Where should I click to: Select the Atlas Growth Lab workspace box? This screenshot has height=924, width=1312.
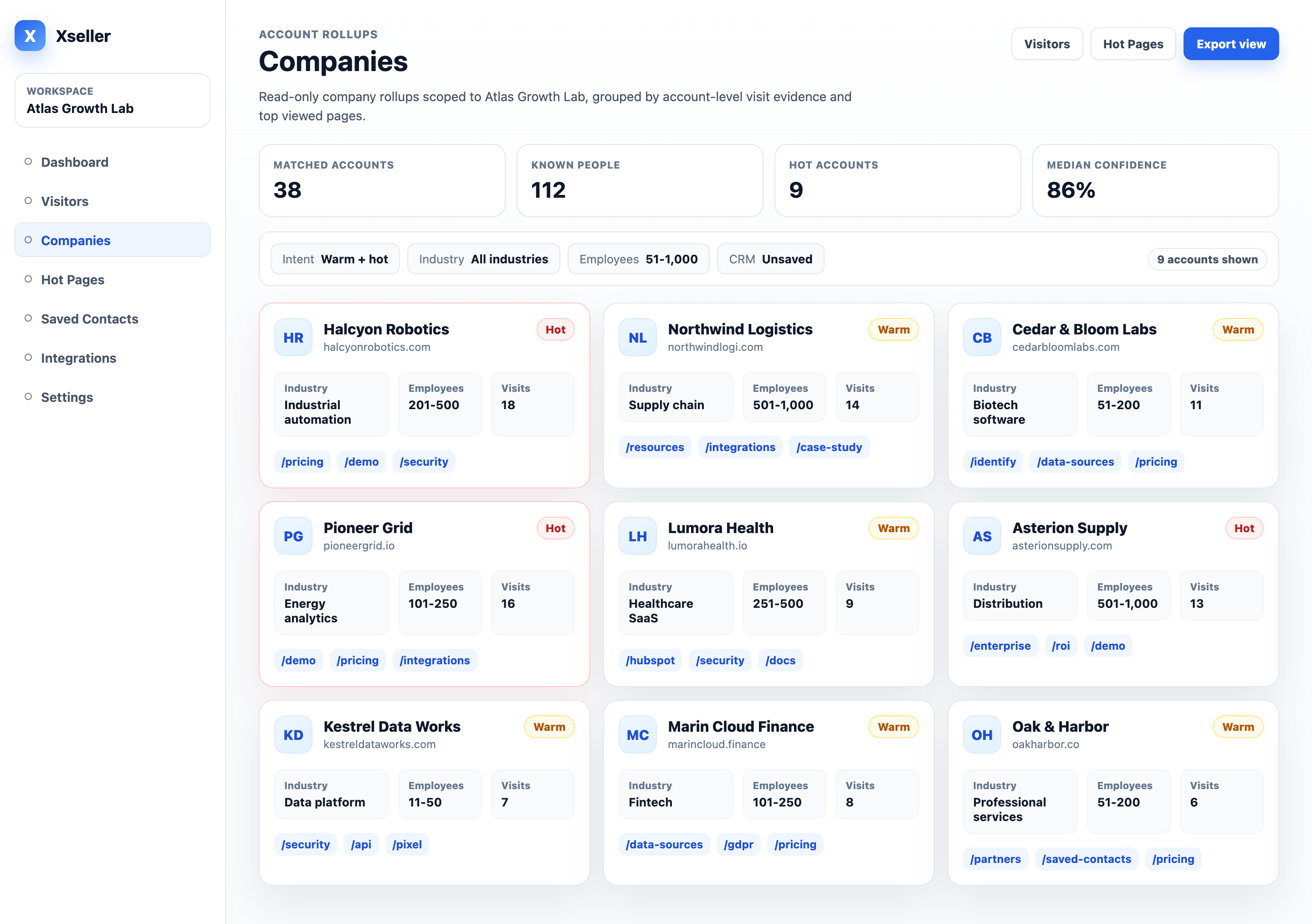point(113,100)
